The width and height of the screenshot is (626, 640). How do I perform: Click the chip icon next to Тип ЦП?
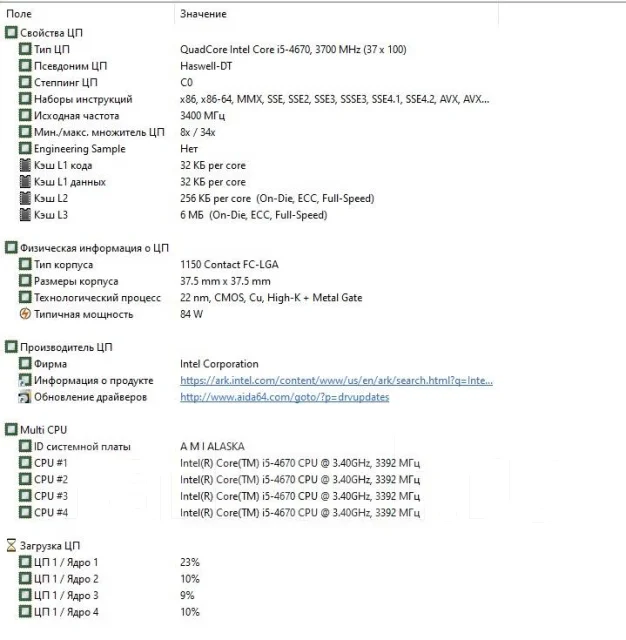(x=25, y=49)
